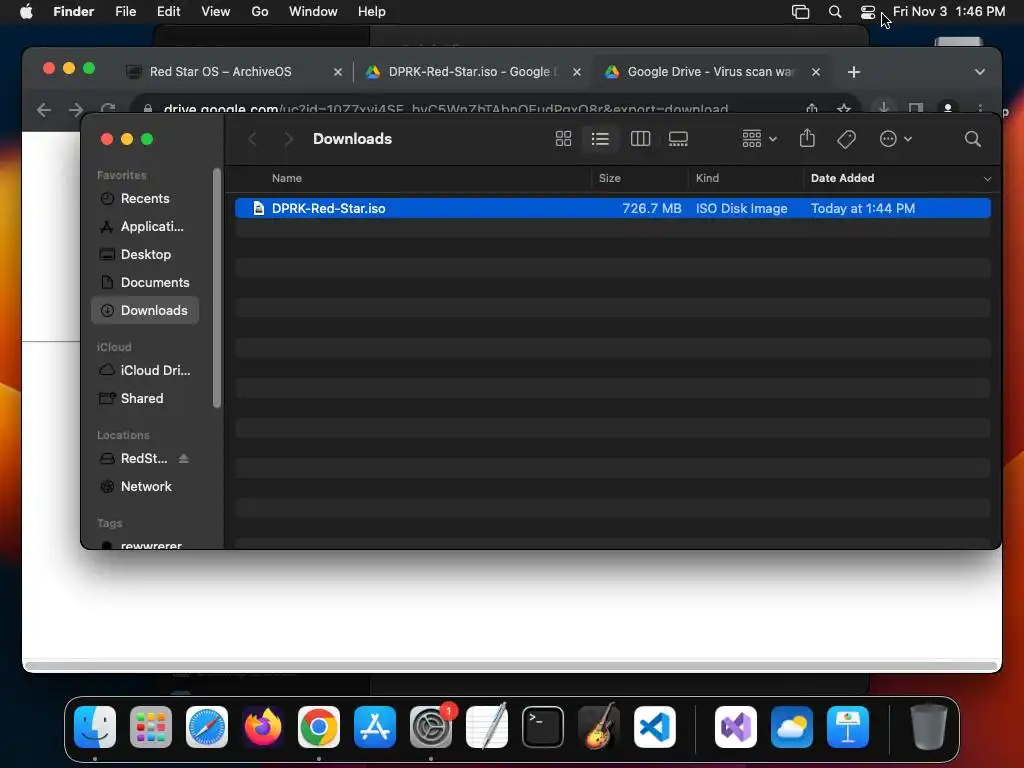Switch Finder to gallery view
The width and height of the screenshot is (1024, 768).
pos(678,138)
